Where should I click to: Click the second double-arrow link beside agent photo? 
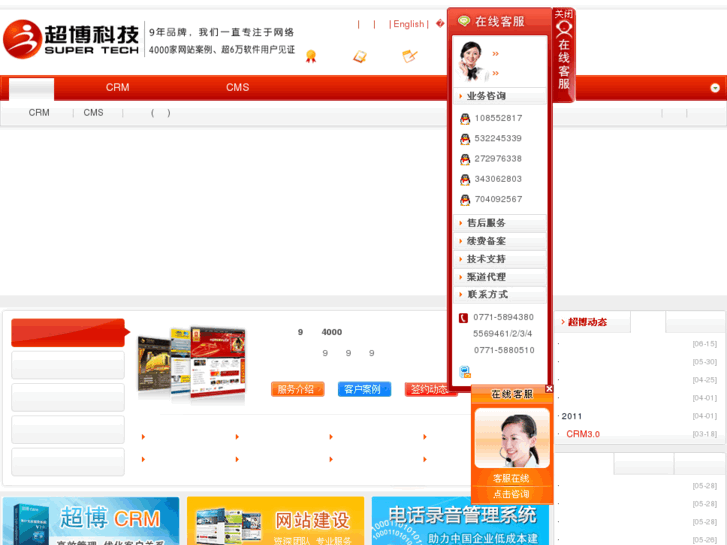pyautogui.click(x=495, y=73)
